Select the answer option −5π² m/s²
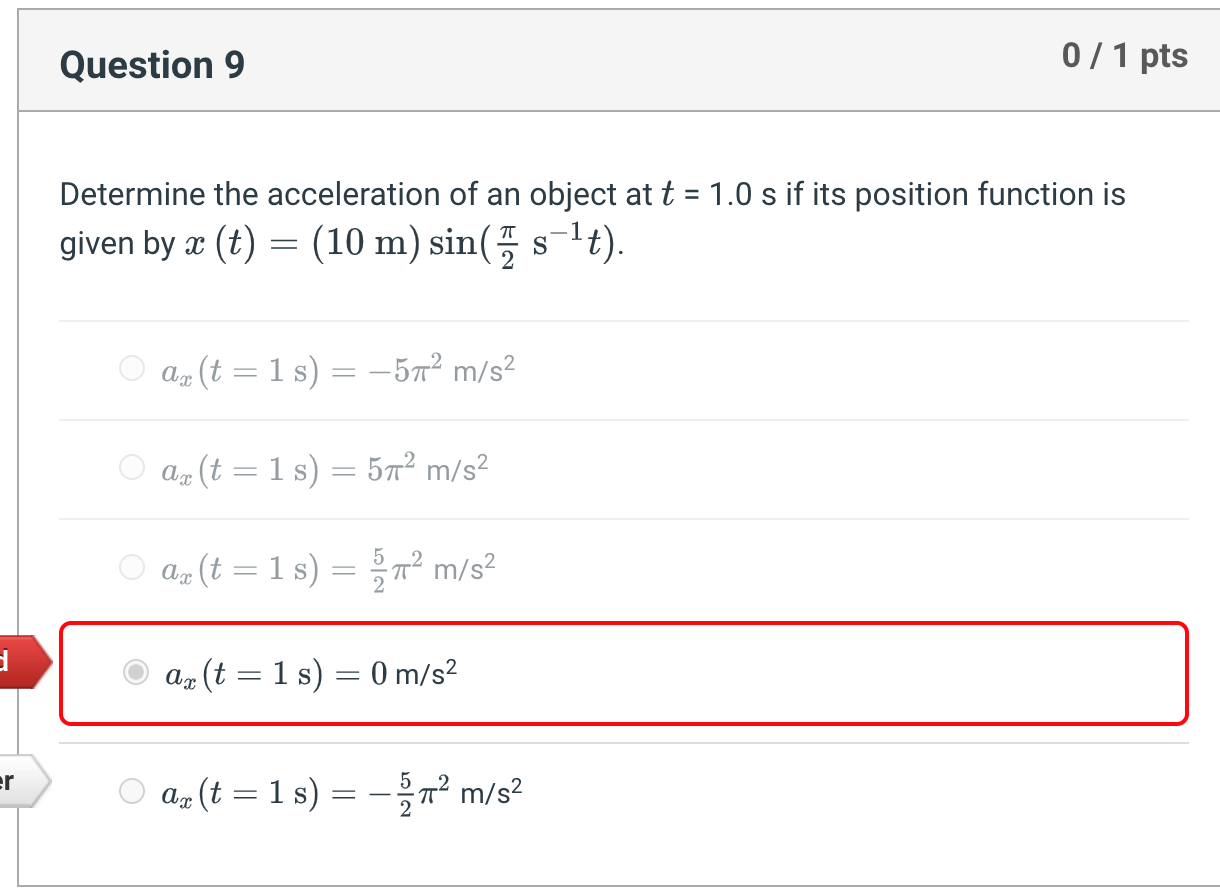 pyautogui.click(x=131, y=369)
